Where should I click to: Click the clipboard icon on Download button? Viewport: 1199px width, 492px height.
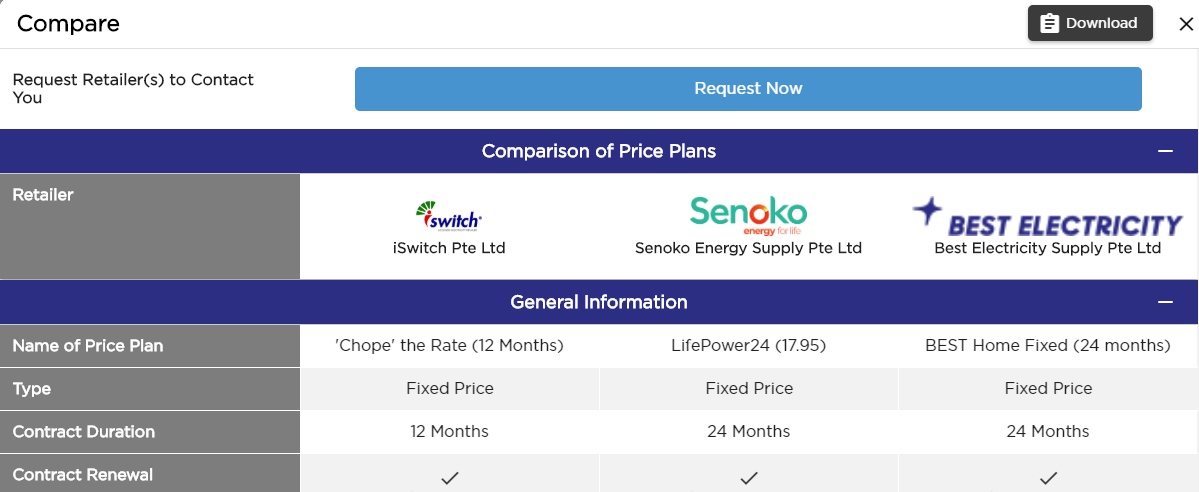click(x=1049, y=23)
